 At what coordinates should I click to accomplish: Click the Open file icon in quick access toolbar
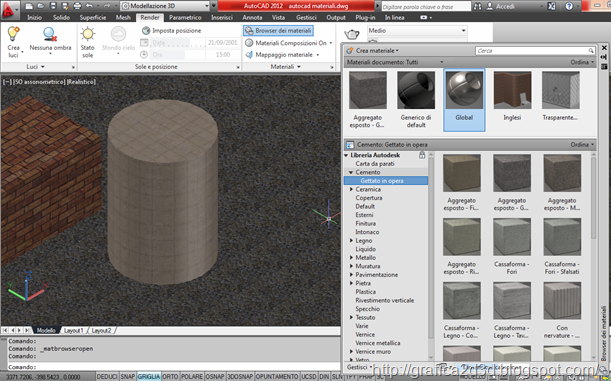click(41, 6)
